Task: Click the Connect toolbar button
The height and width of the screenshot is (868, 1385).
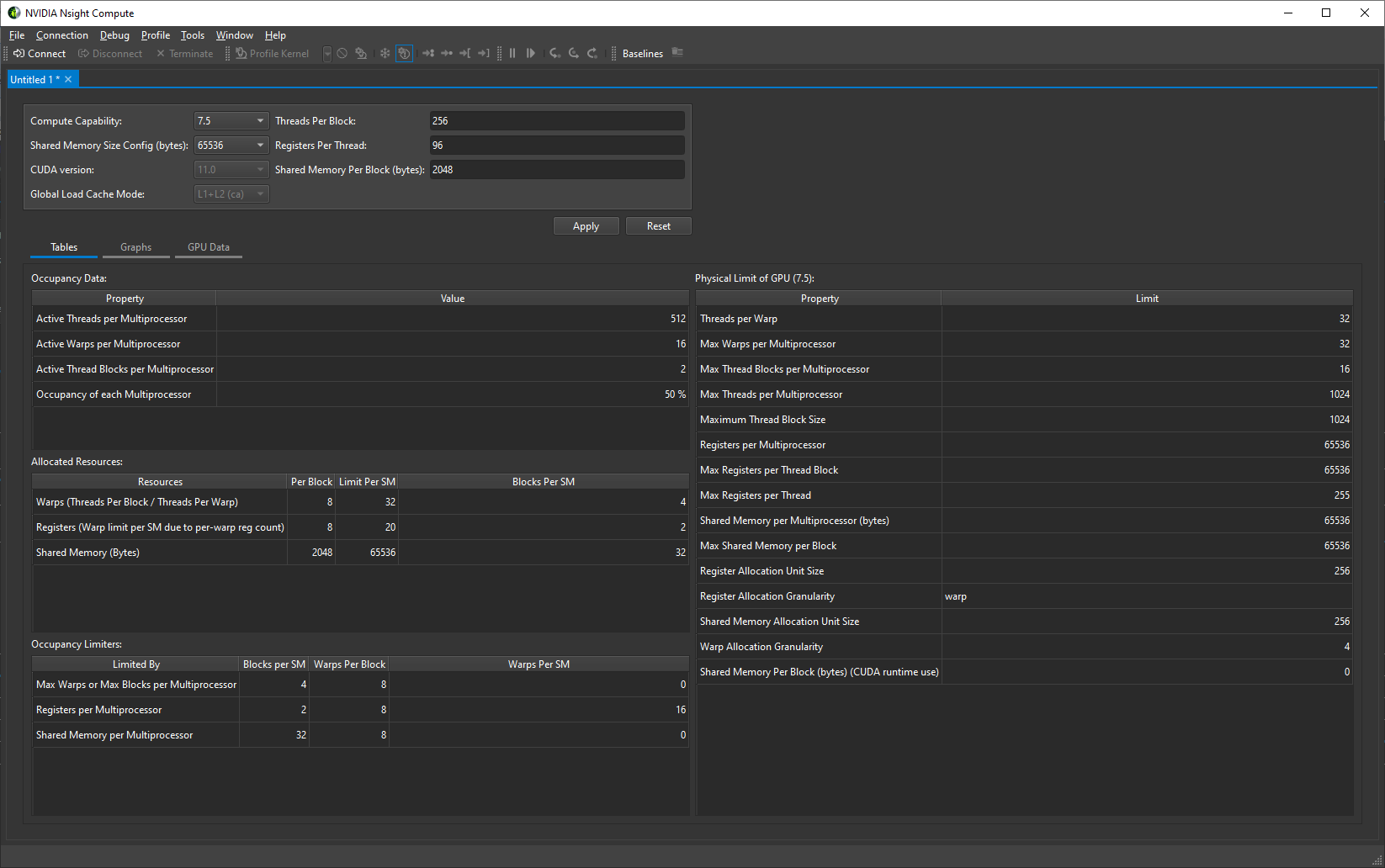Action: tap(40, 53)
